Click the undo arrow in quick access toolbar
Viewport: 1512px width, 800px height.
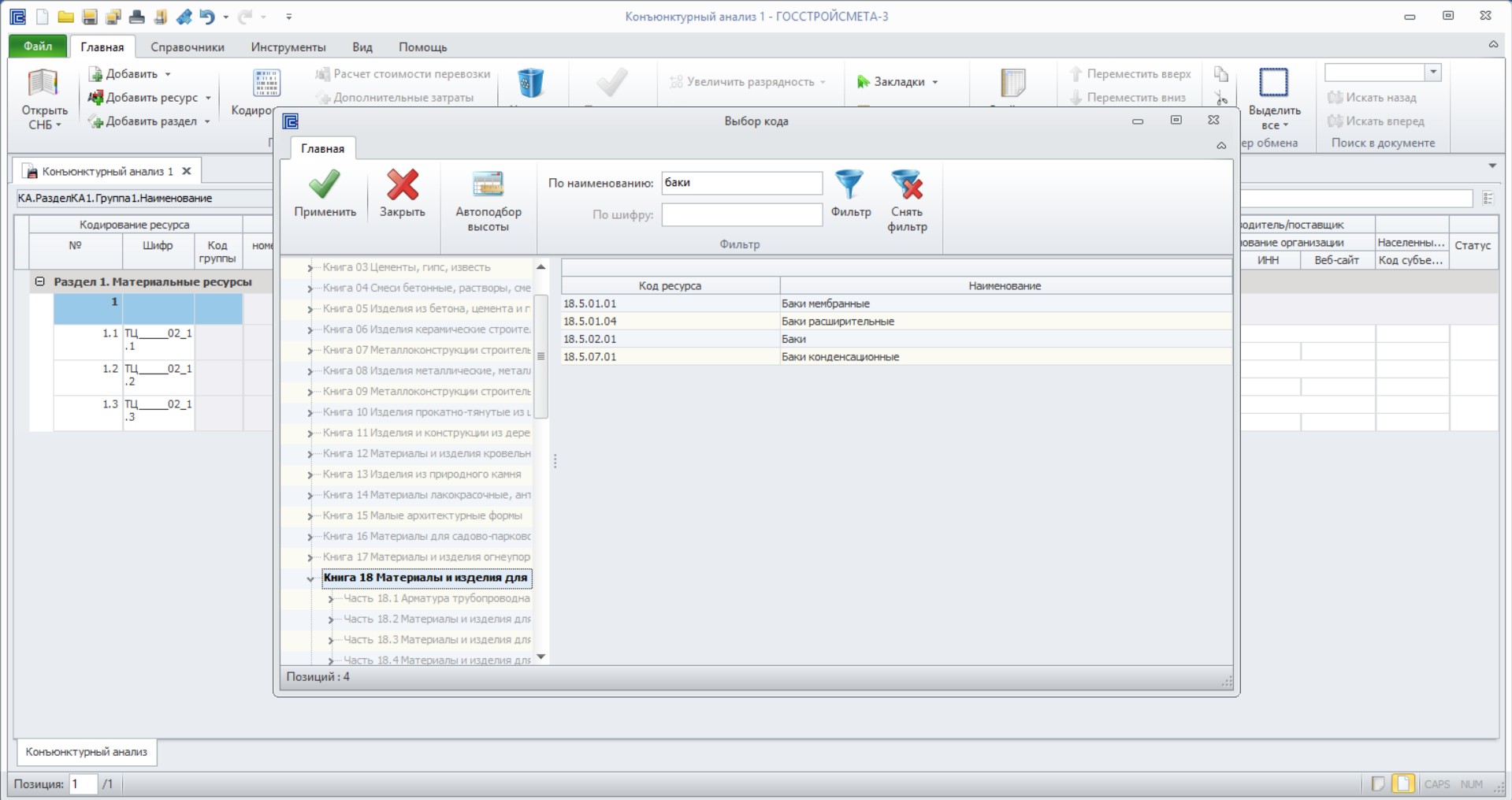(x=207, y=16)
